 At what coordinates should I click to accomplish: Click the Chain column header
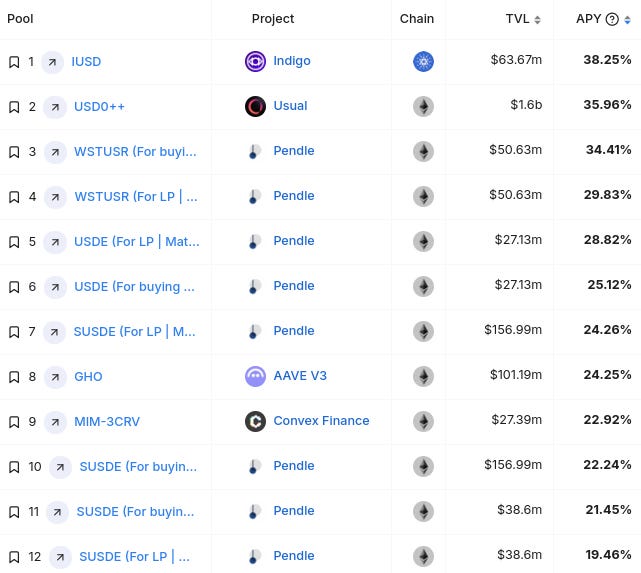pyautogui.click(x=417, y=19)
